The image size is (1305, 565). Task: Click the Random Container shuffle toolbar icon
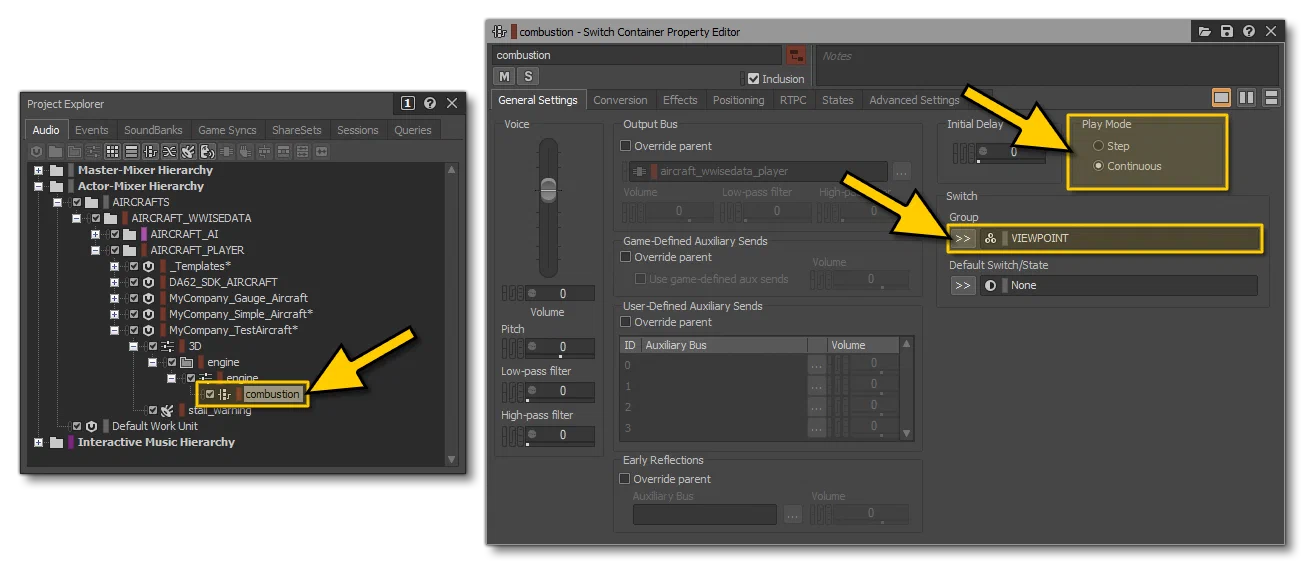point(169,152)
